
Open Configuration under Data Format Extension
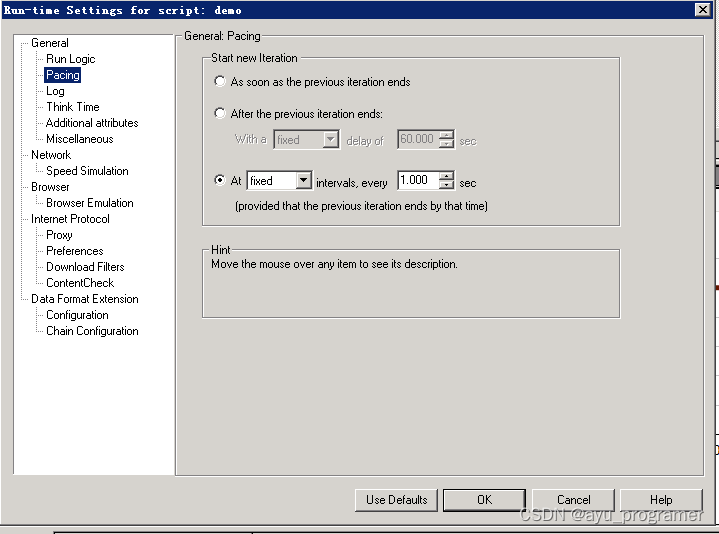(77, 315)
